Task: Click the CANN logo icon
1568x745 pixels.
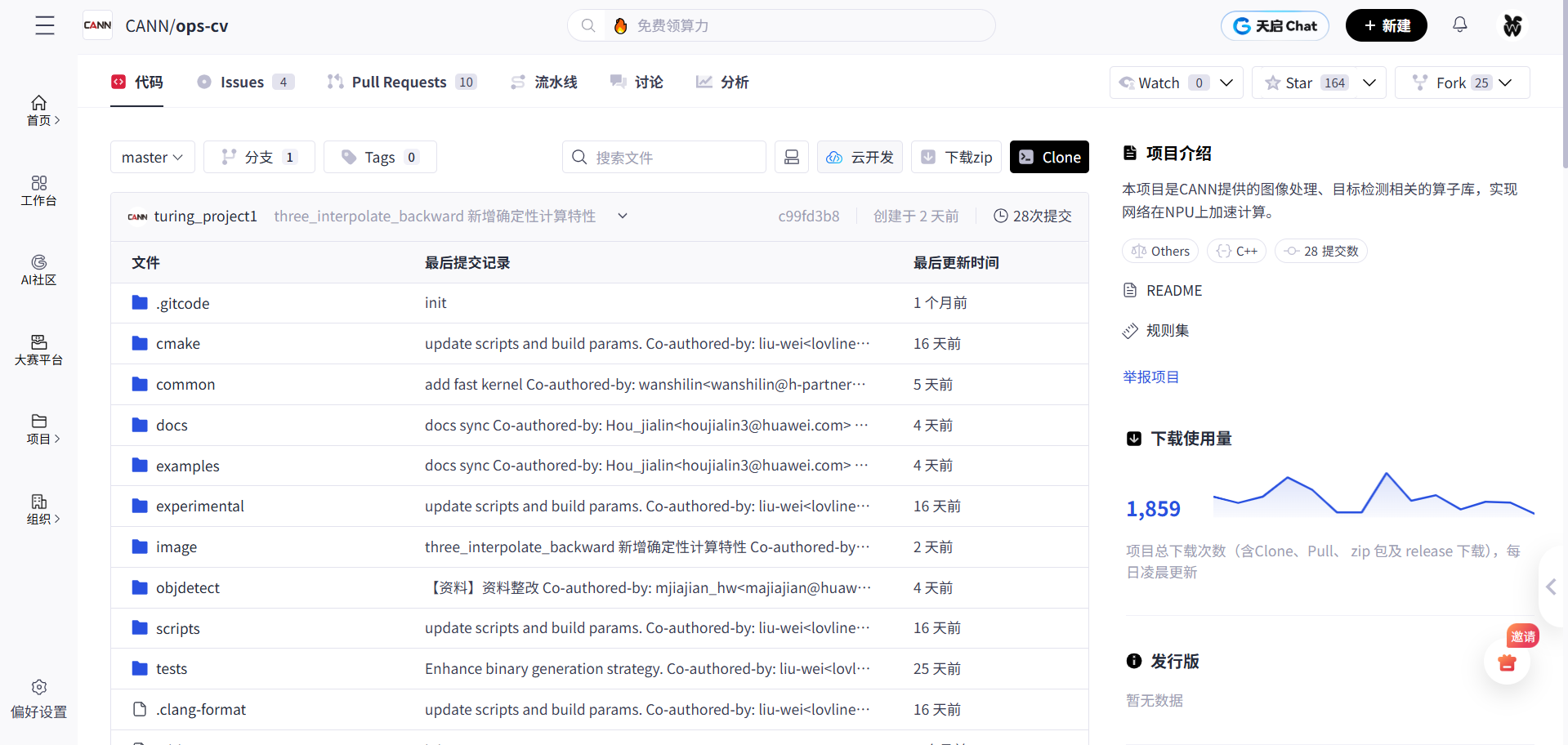Action: (x=98, y=25)
